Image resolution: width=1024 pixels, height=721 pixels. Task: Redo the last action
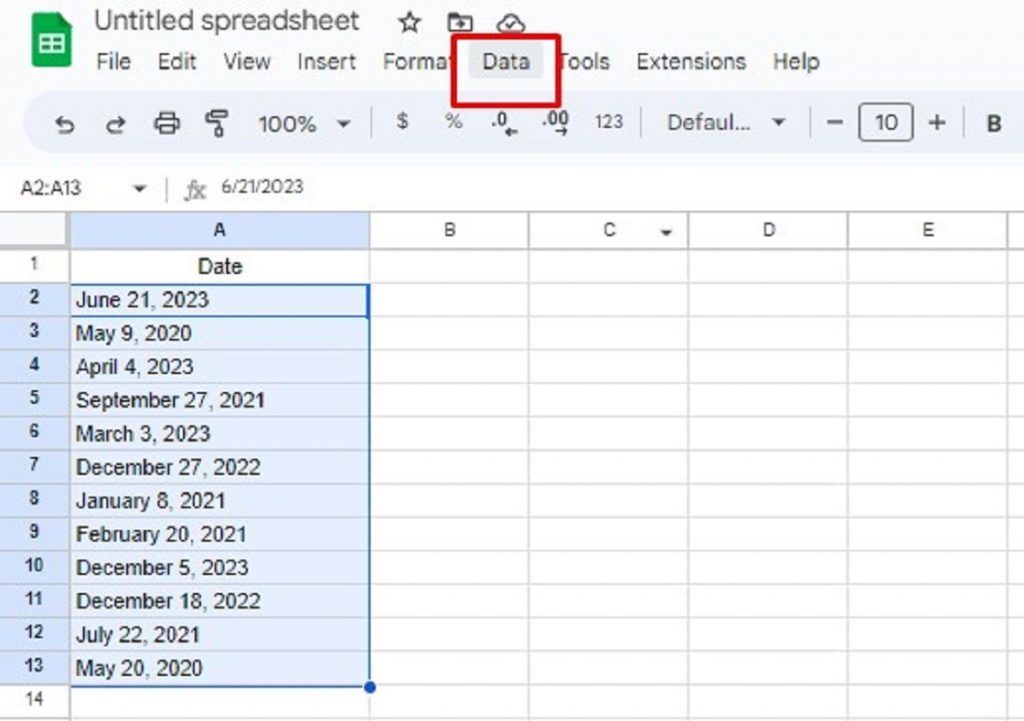(x=116, y=123)
